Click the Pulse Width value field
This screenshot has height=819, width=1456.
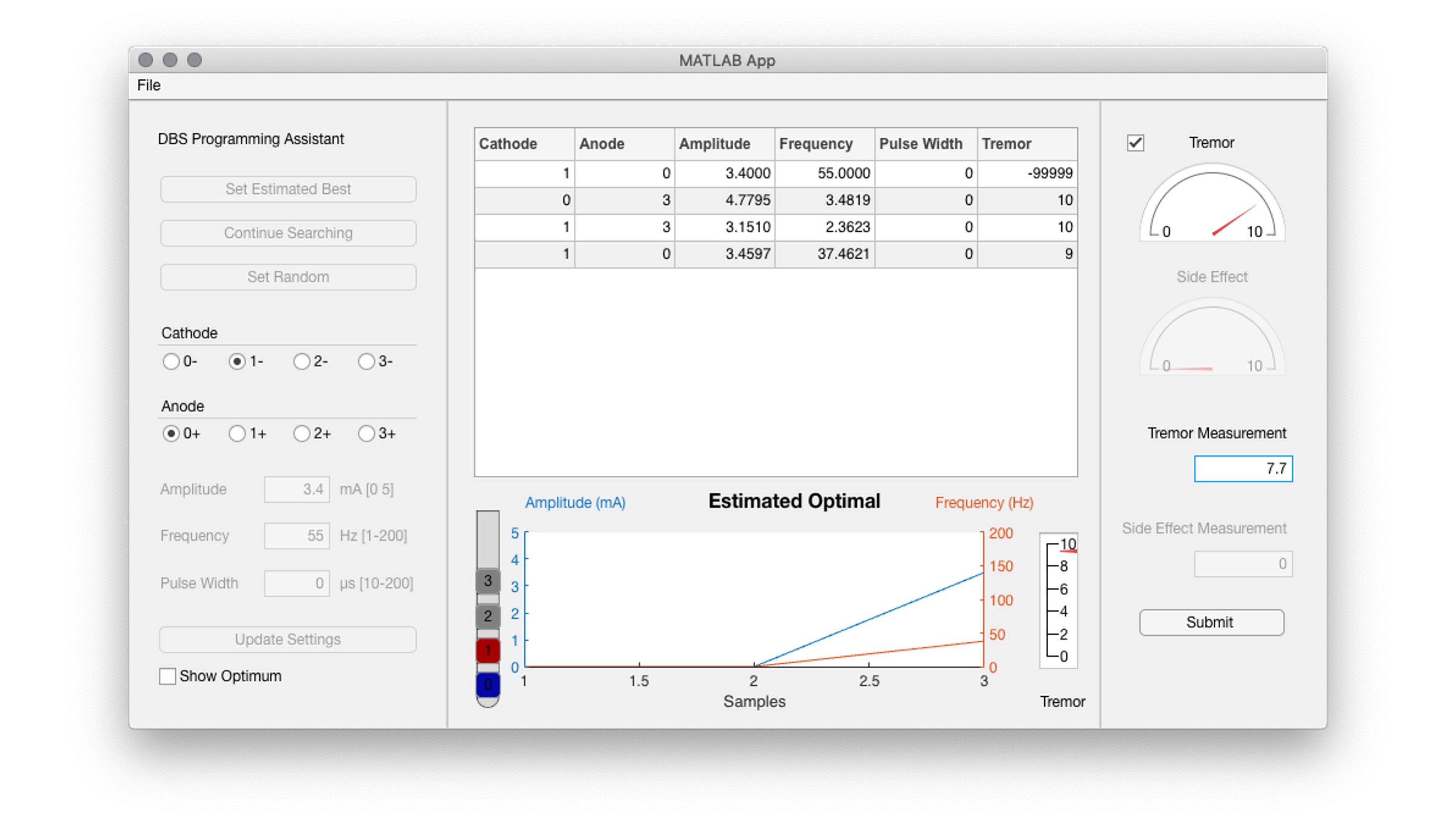pos(297,583)
